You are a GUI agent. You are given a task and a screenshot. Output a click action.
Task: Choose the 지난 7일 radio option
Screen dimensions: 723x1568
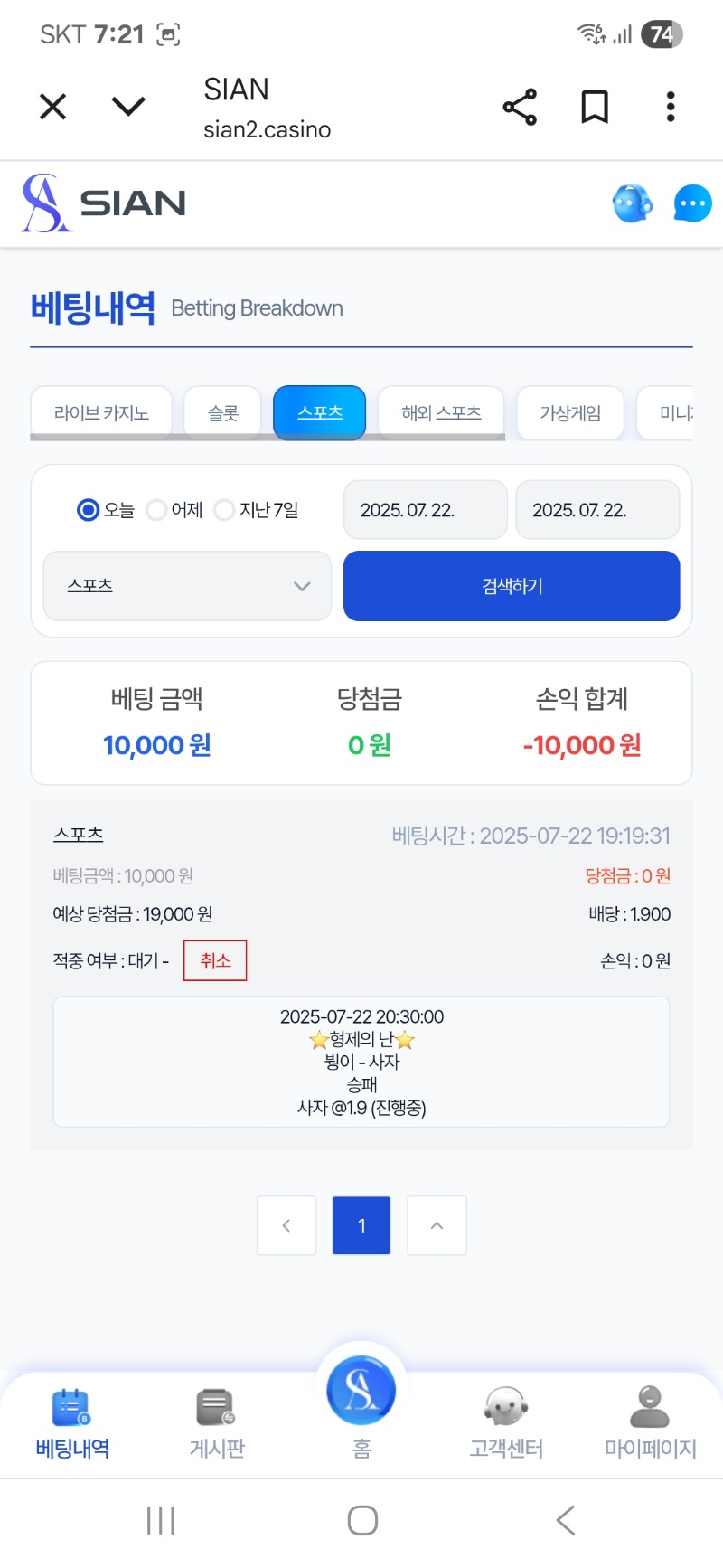pyautogui.click(x=224, y=510)
